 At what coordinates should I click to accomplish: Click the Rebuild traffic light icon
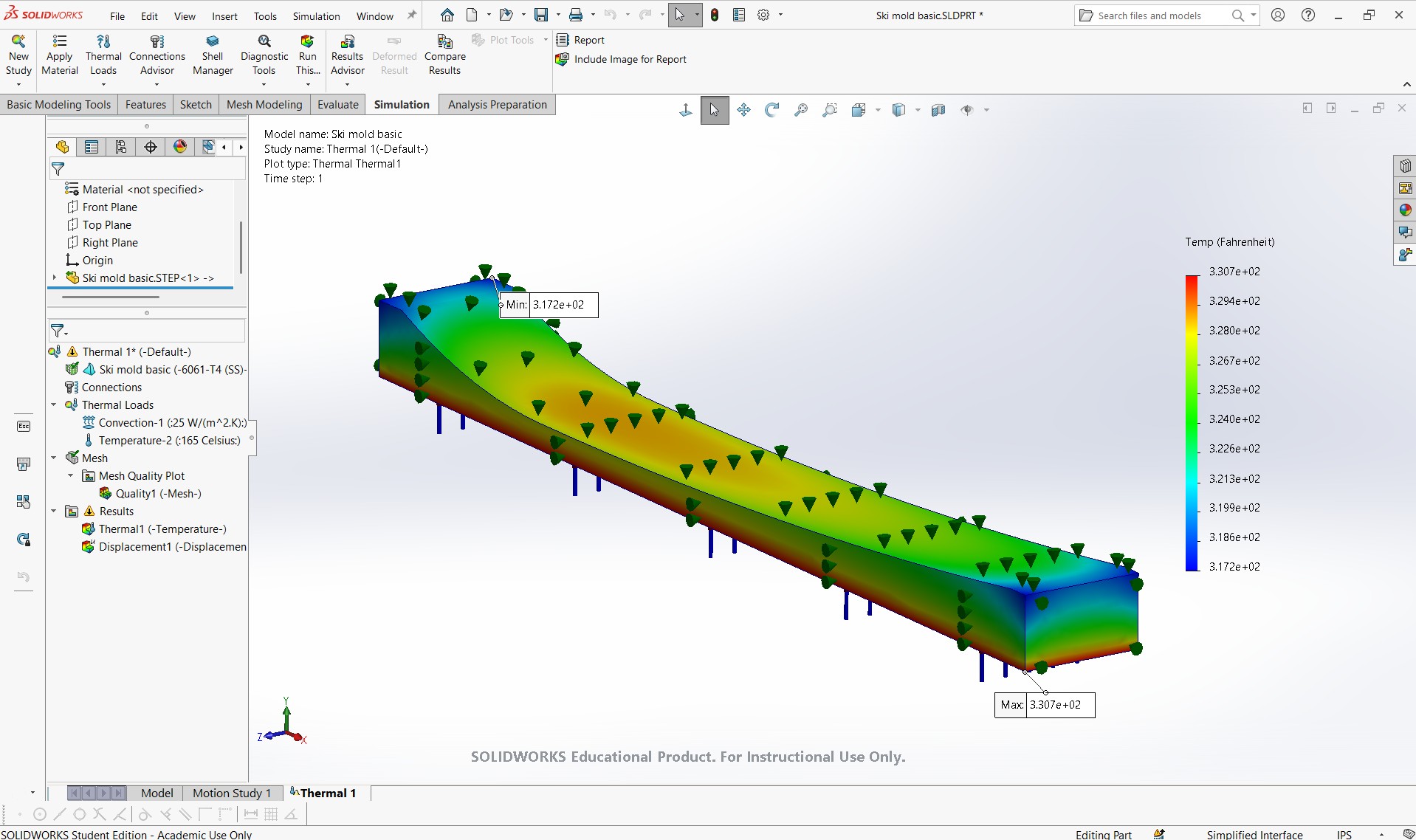tap(715, 15)
